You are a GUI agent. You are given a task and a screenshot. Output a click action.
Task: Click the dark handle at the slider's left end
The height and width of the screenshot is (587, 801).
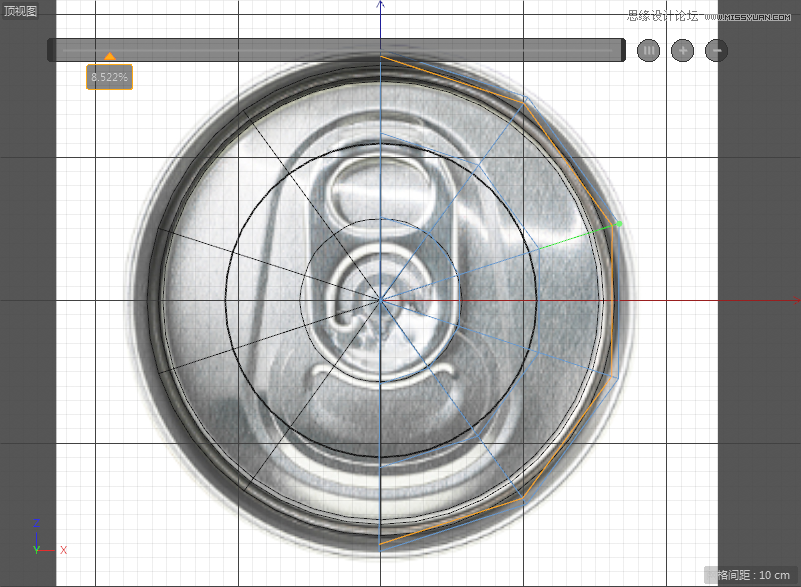pyautogui.click(x=52, y=49)
